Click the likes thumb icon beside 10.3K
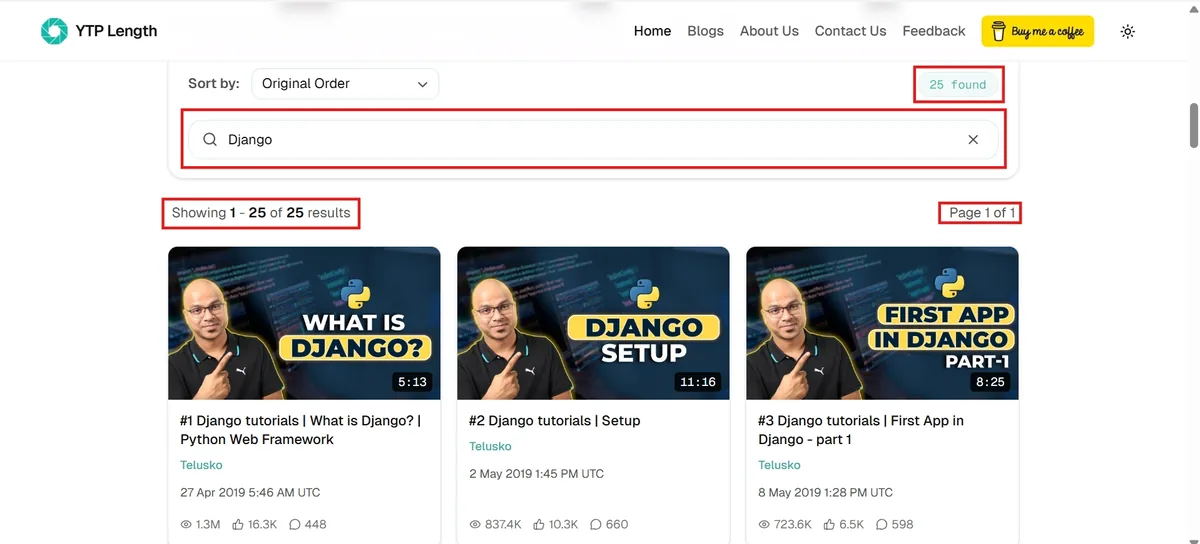Screen dimensions: 1200x544 [539, 524]
